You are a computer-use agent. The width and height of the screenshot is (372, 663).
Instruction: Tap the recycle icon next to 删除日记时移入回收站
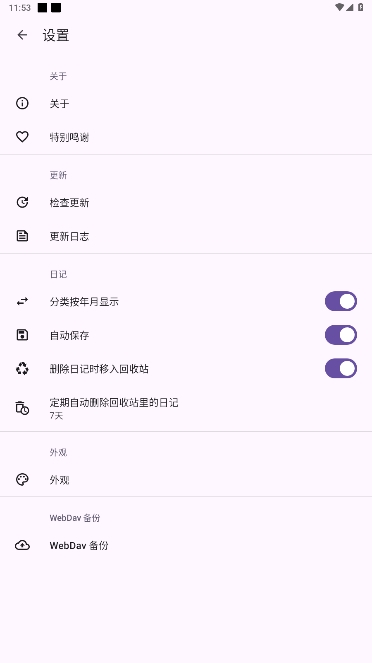click(22, 369)
